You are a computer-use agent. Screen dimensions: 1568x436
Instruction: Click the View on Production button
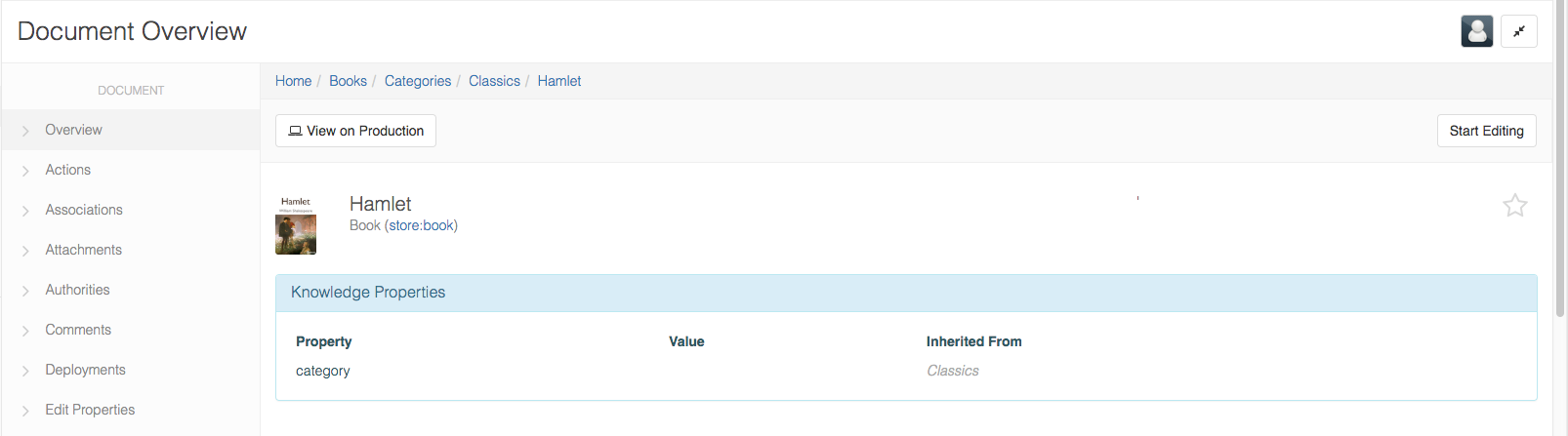[x=355, y=131]
